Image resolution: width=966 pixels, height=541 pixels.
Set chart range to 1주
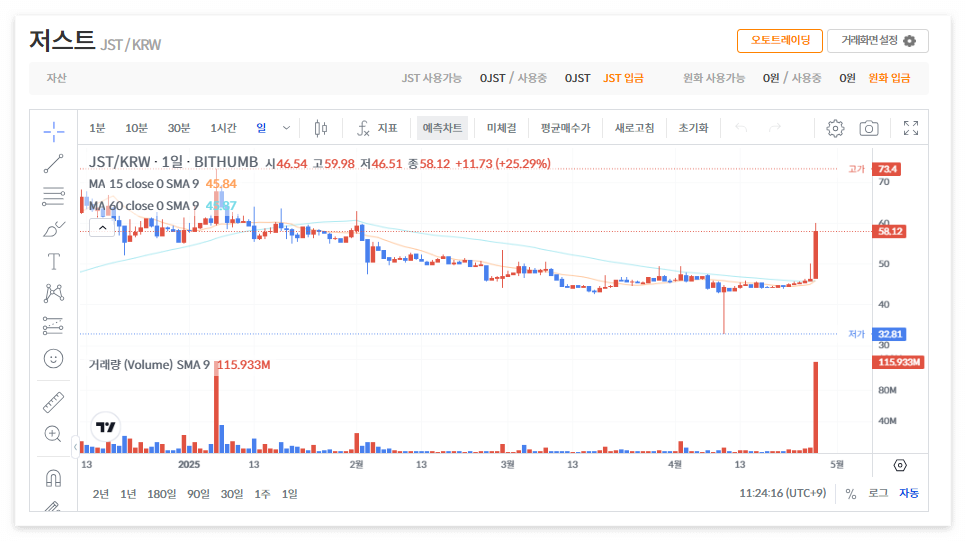(x=262, y=494)
